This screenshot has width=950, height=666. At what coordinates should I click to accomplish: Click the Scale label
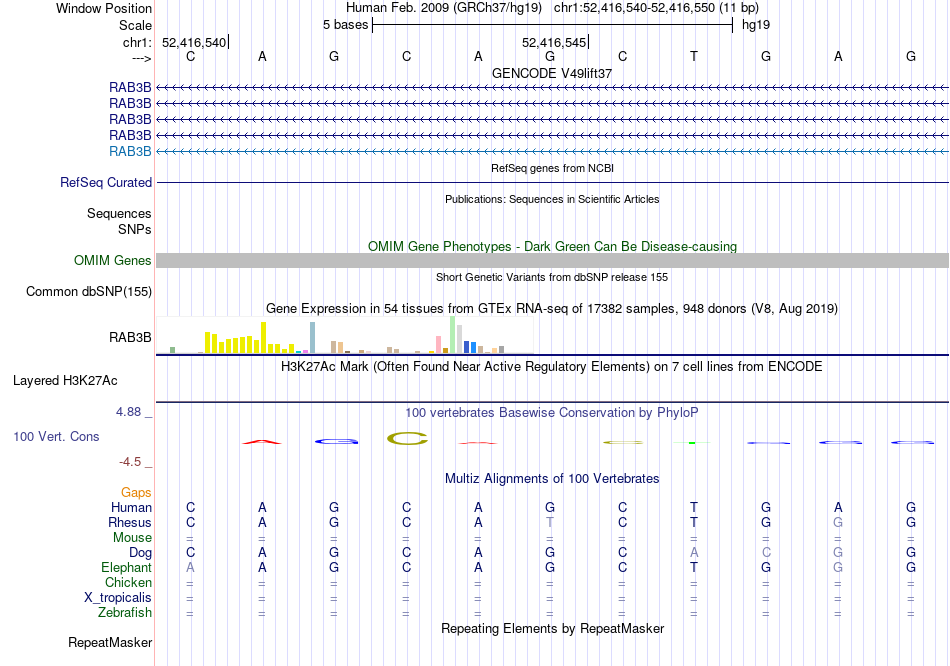tap(135, 25)
